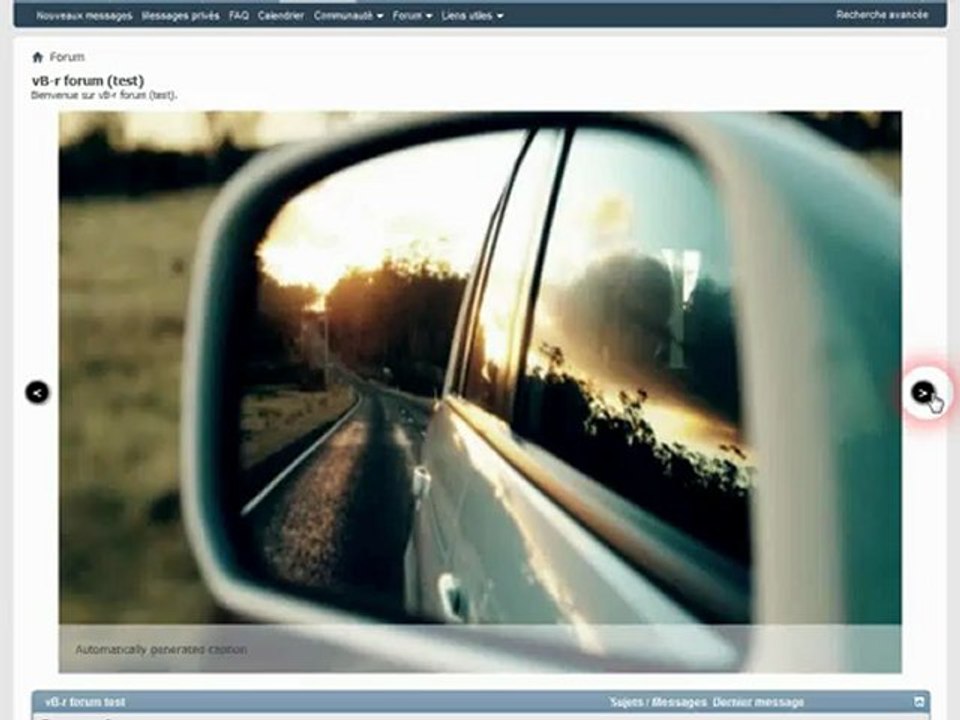This screenshot has width=960, height=720.
Task: Click the home icon in breadcrumb
Action: (x=37, y=57)
